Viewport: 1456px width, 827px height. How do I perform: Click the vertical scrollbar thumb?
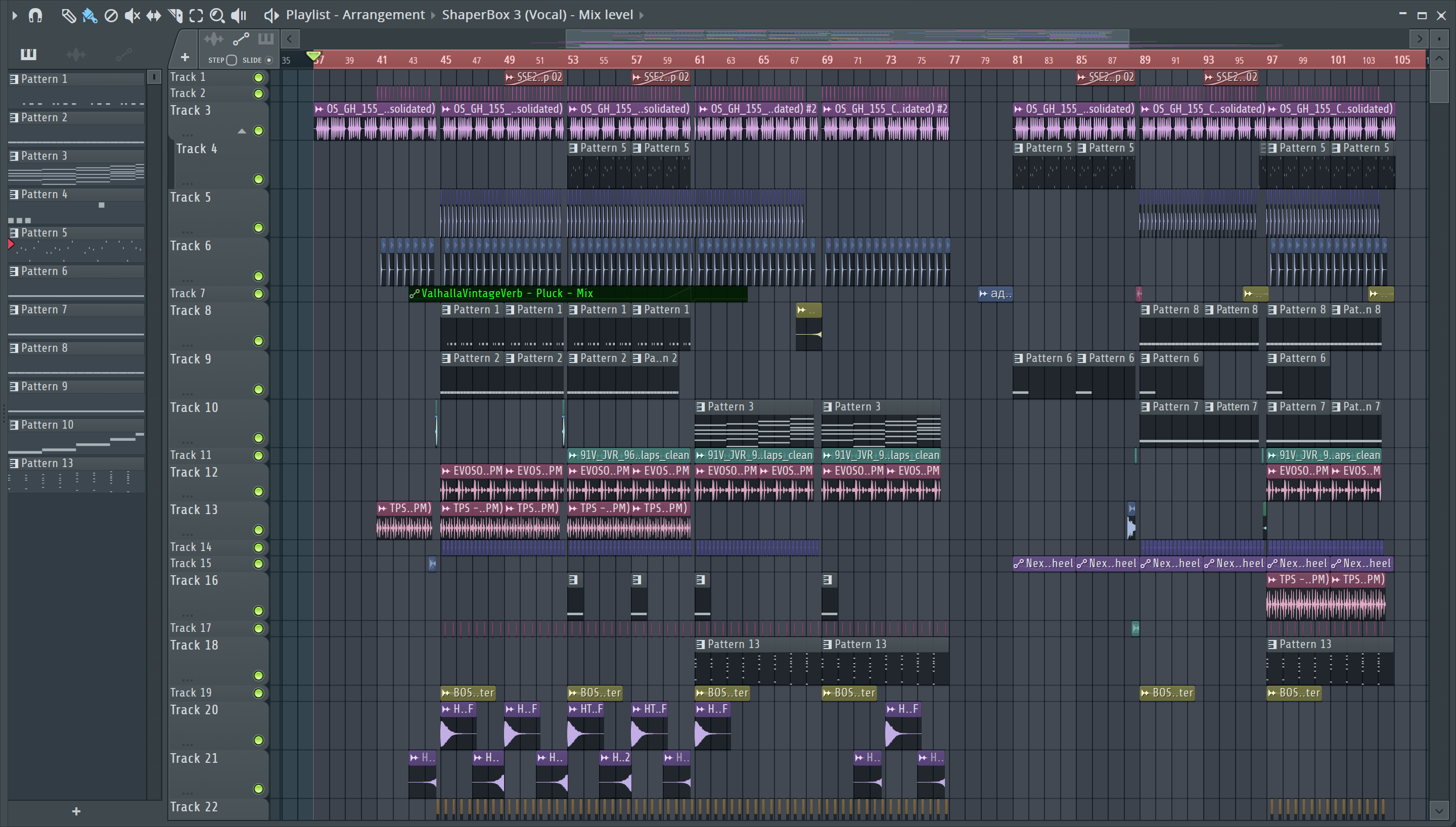point(1439,85)
